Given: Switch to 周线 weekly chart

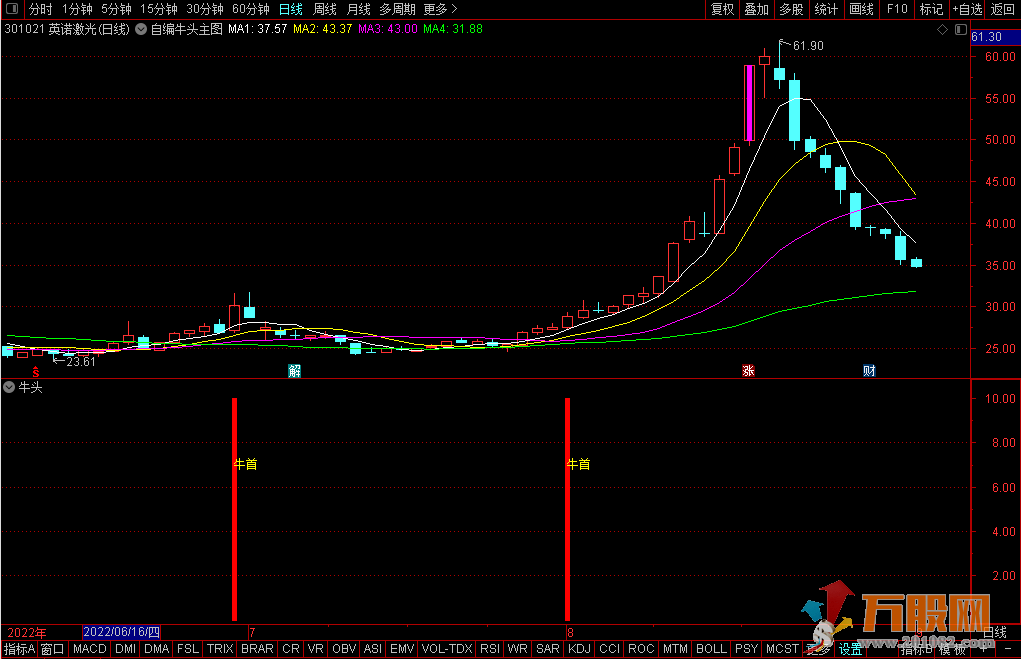Looking at the screenshot, I should (324, 9).
